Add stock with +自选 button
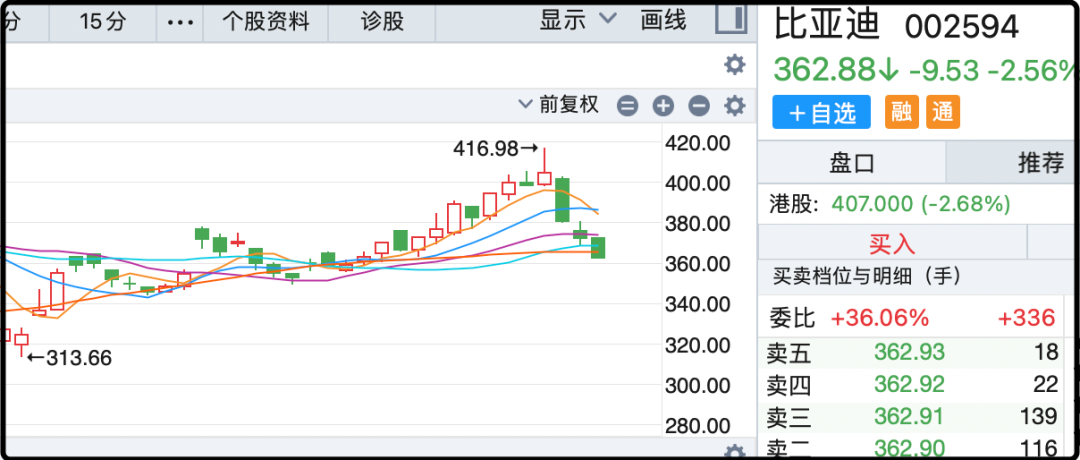Screen dimensions: 1080x460 click(x=822, y=113)
